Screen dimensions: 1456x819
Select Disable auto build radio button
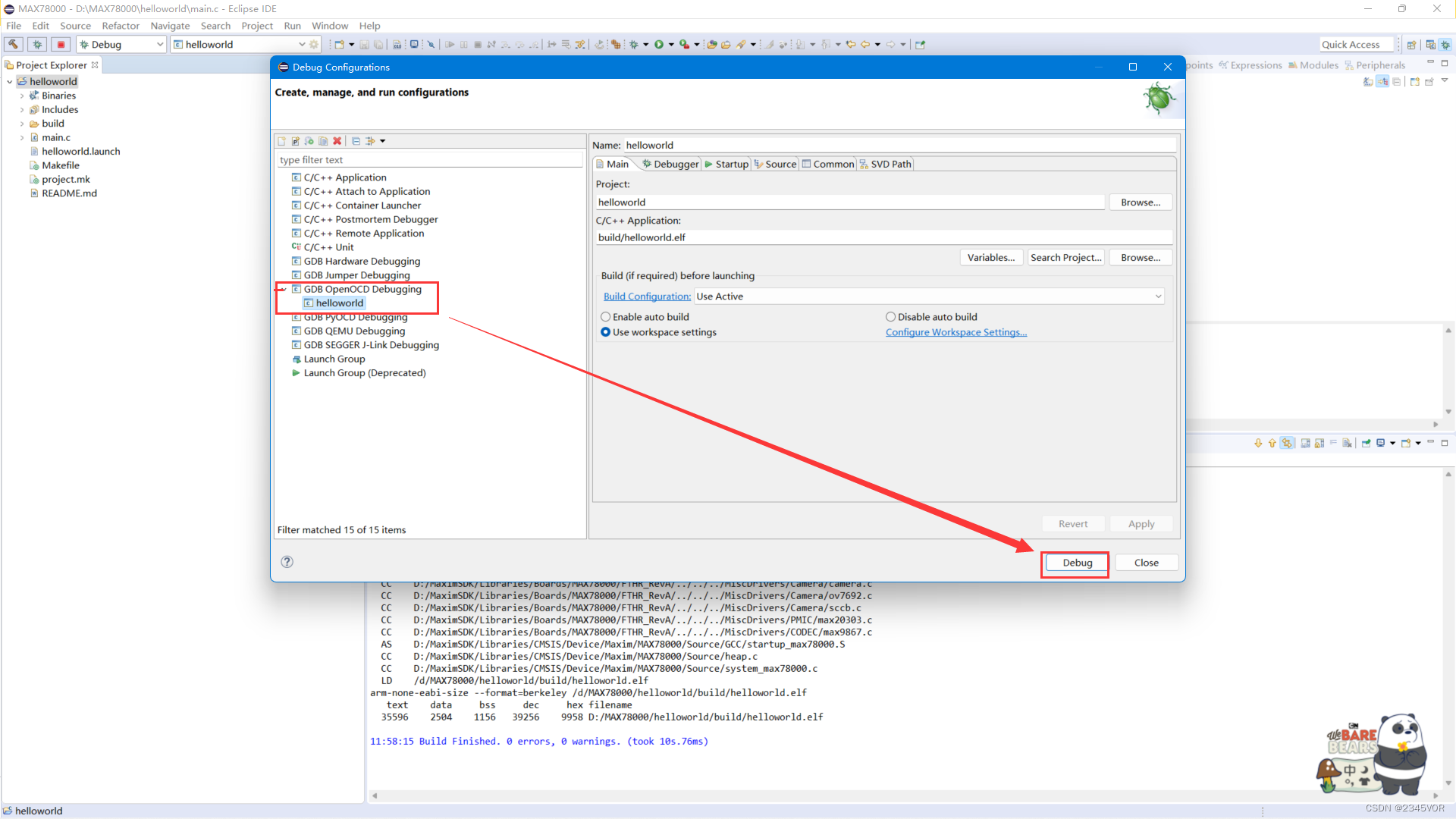click(x=891, y=317)
